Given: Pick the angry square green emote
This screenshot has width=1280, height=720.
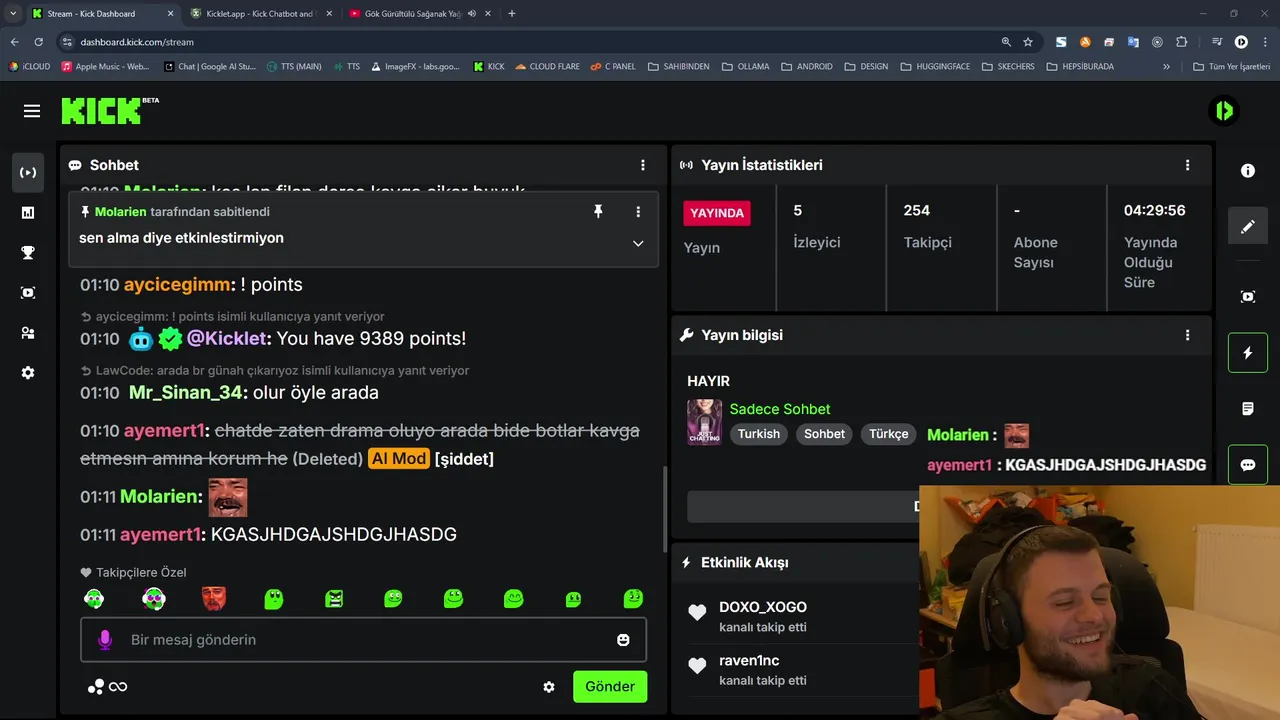Looking at the screenshot, I should click(x=334, y=599).
